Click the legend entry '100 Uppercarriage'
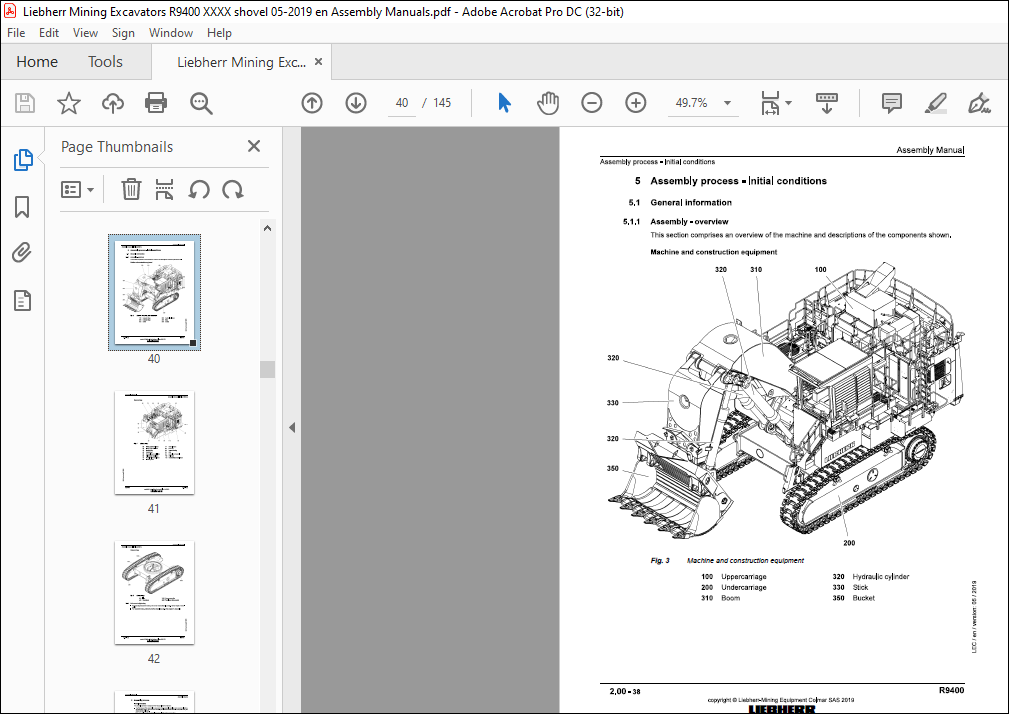 (x=734, y=577)
